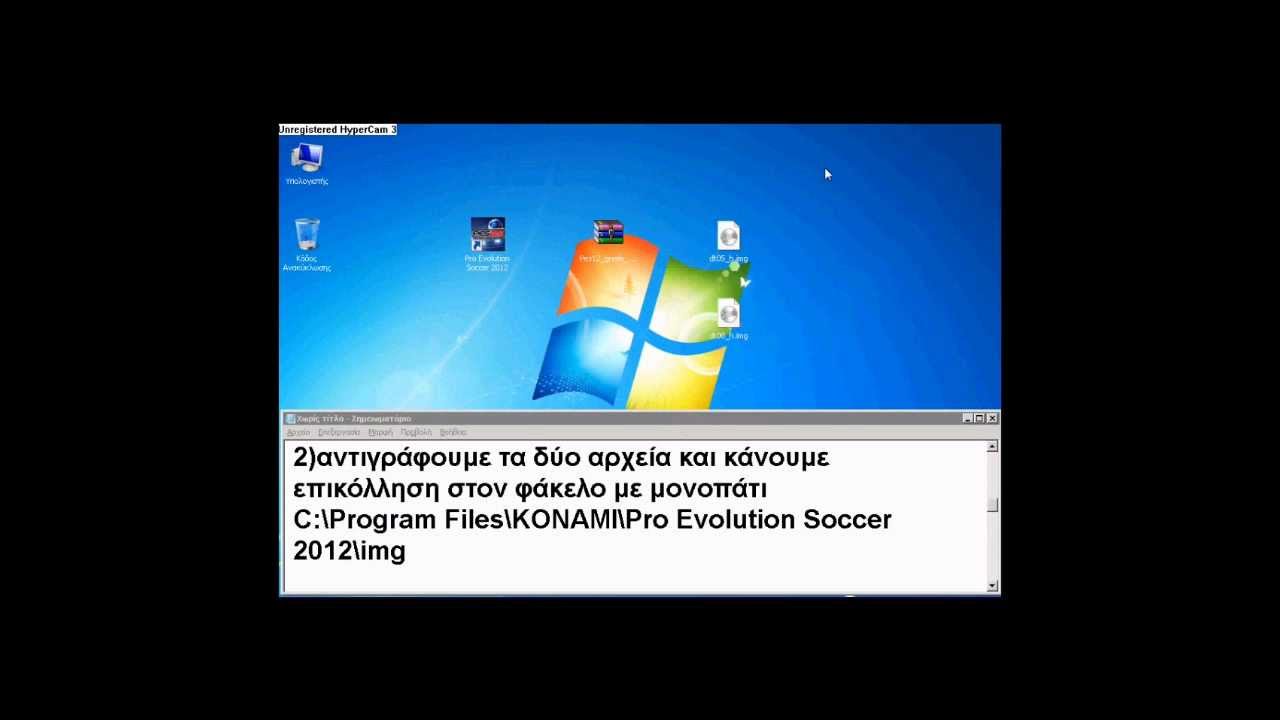Open the Αρχείο (File) menu in Notepad
1280x720 pixels.
(298, 433)
